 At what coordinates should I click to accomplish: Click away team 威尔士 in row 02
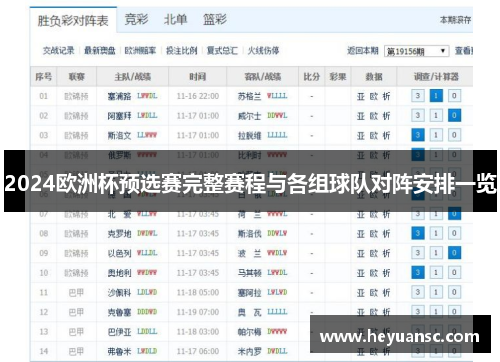click(249, 116)
